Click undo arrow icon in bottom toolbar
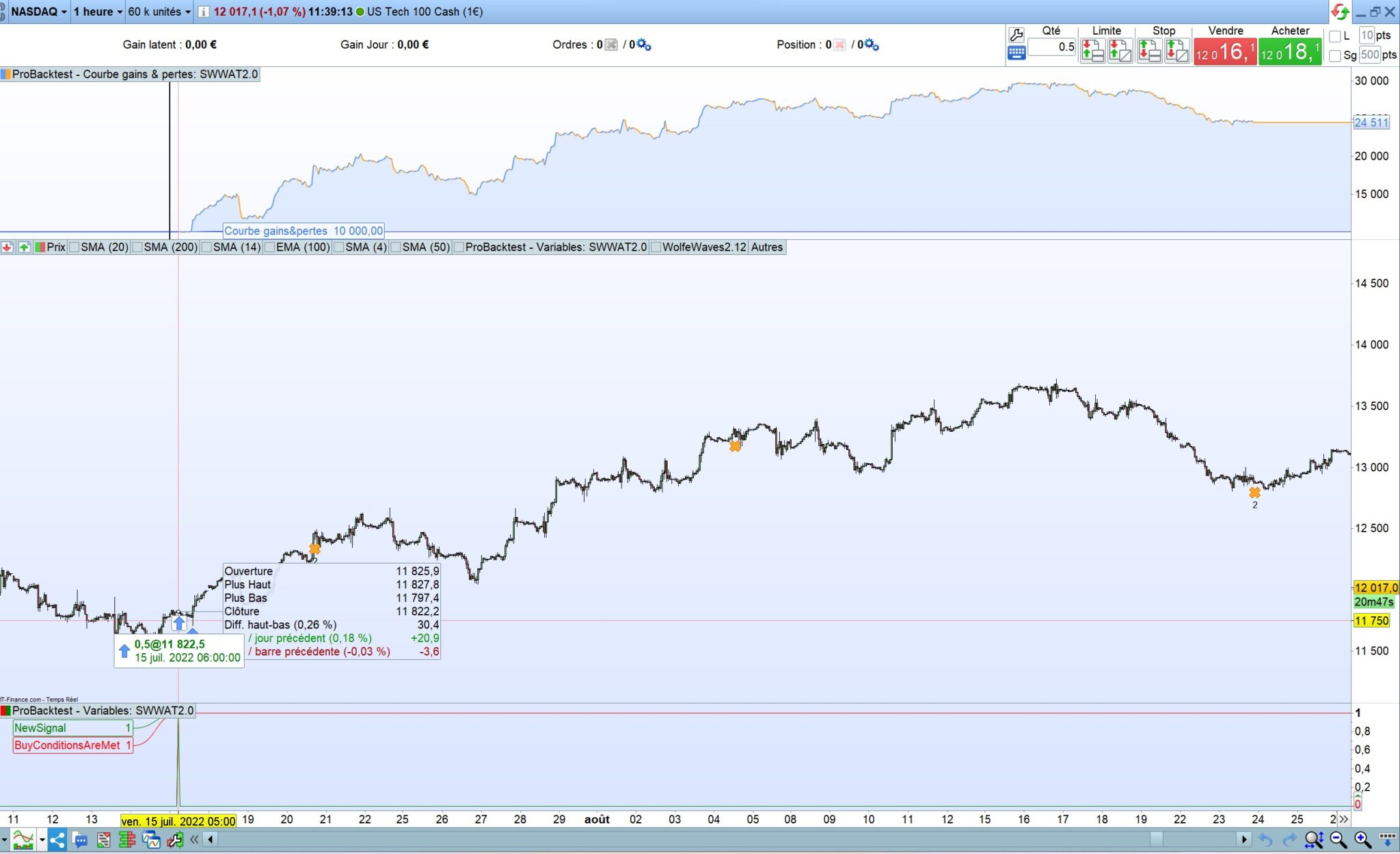Screen dimensions: 1400x854 (1265, 840)
